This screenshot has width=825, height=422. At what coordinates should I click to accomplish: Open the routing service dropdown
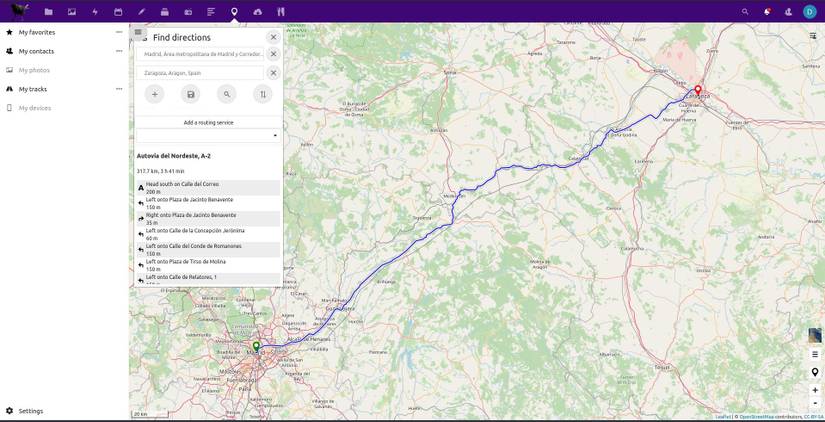[208, 136]
